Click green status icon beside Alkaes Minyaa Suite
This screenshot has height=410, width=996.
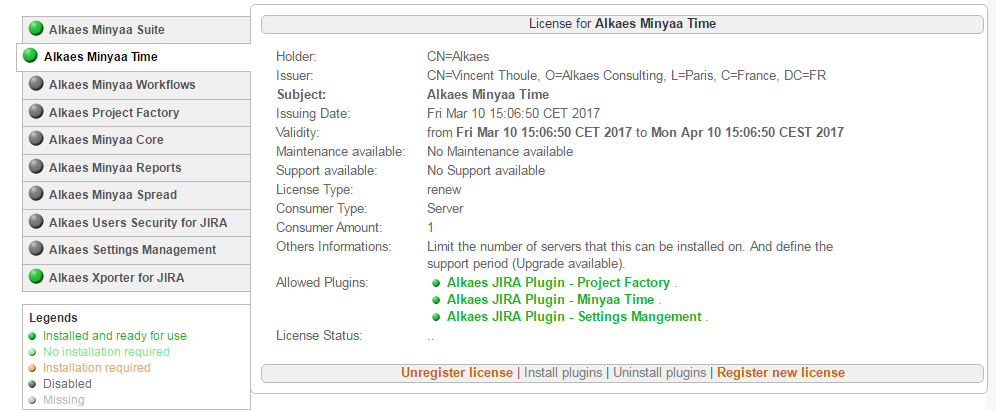(x=37, y=30)
